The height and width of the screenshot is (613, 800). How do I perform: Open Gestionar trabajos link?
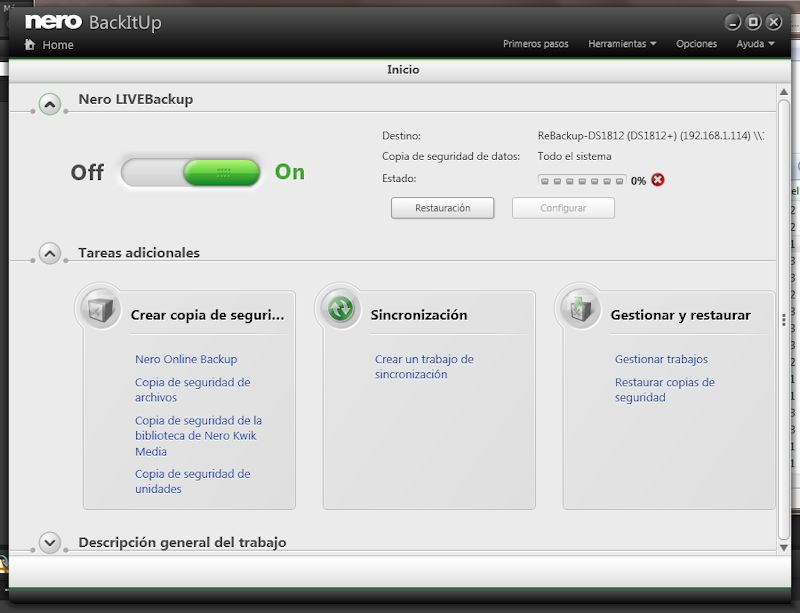661,359
